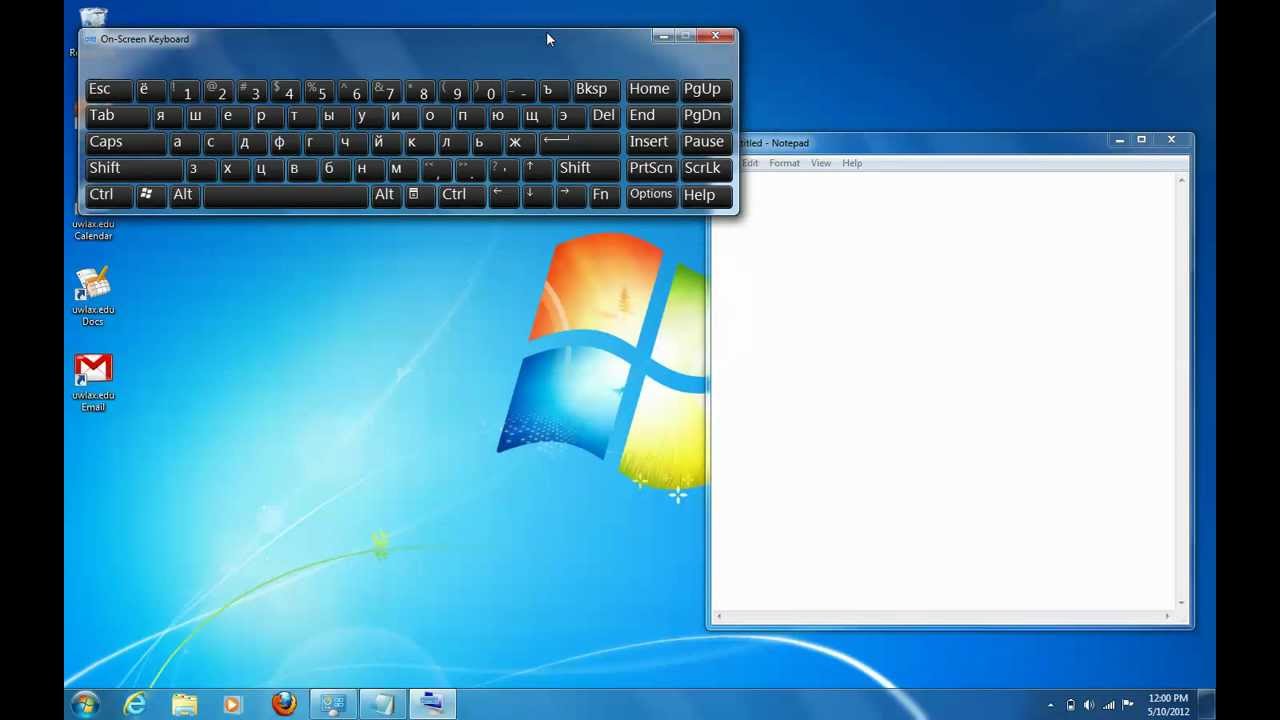Toggle the left Alt key

point(183,195)
